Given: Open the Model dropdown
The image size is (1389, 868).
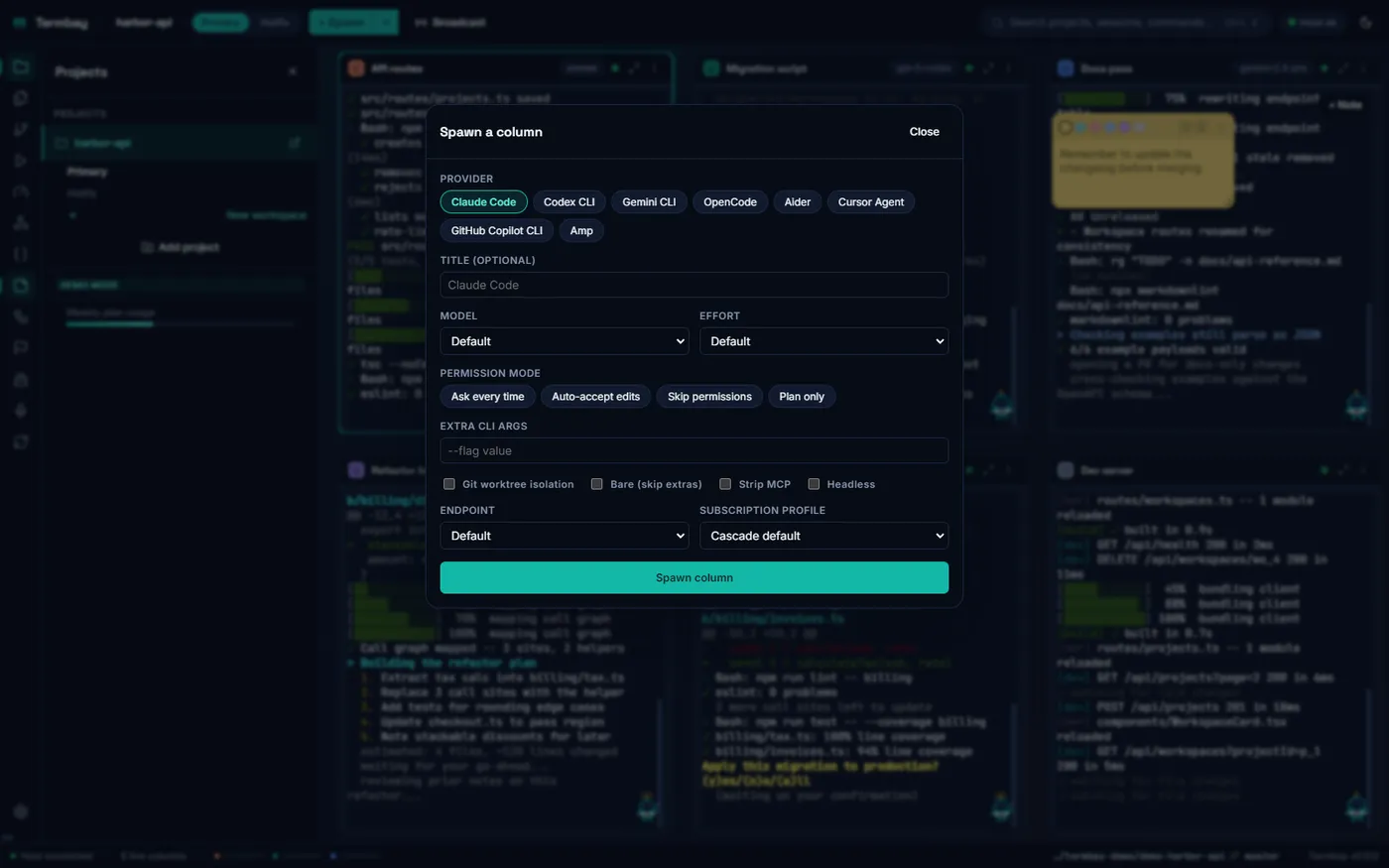Looking at the screenshot, I should [565, 341].
